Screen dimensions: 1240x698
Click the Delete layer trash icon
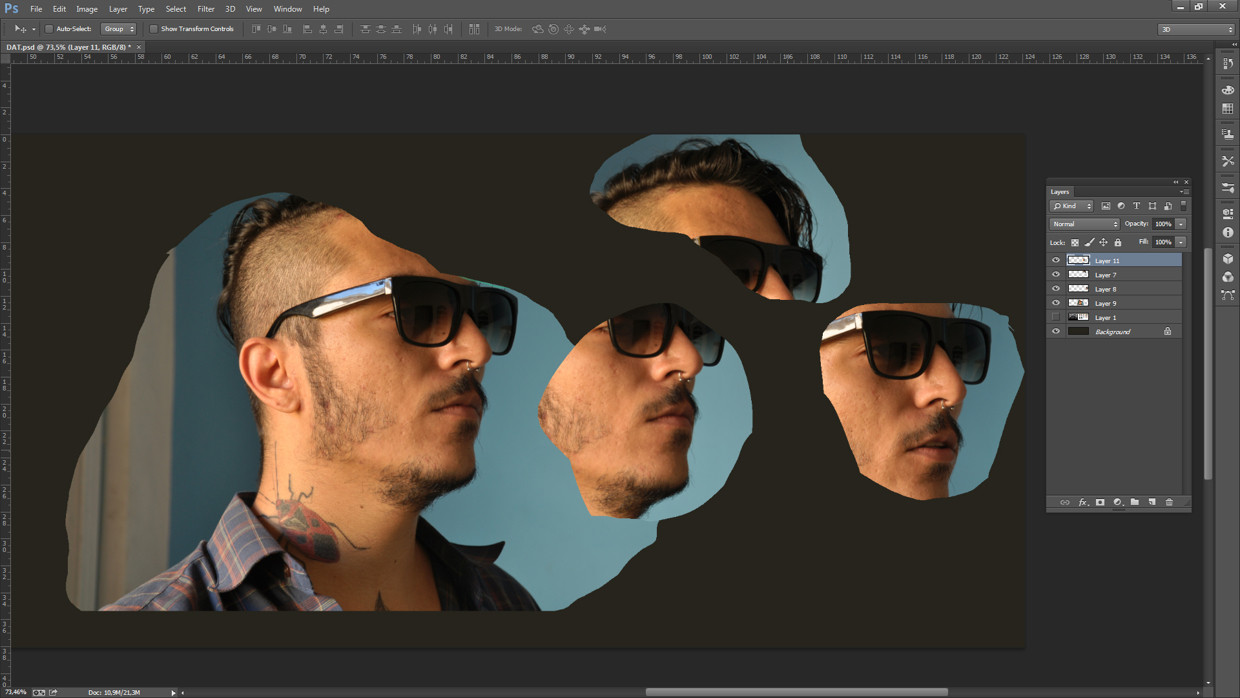click(x=1169, y=503)
